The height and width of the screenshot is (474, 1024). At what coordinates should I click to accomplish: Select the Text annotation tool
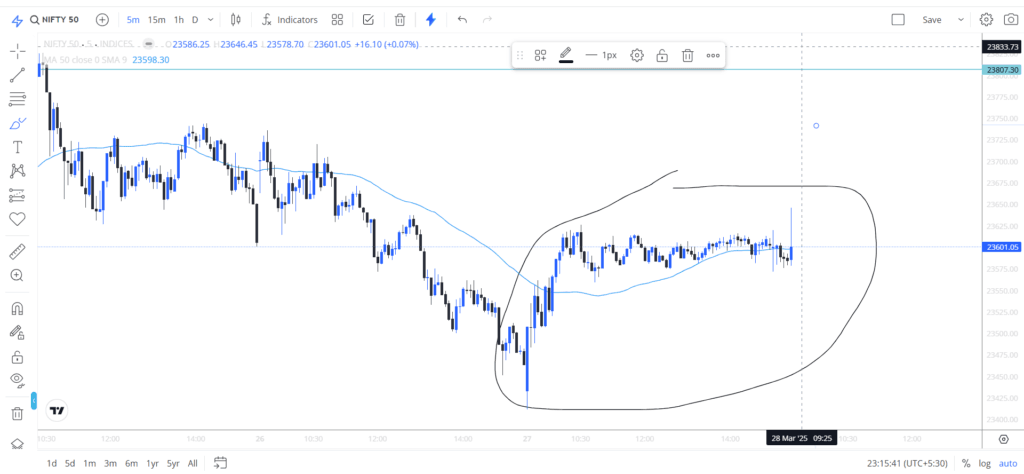(x=18, y=147)
